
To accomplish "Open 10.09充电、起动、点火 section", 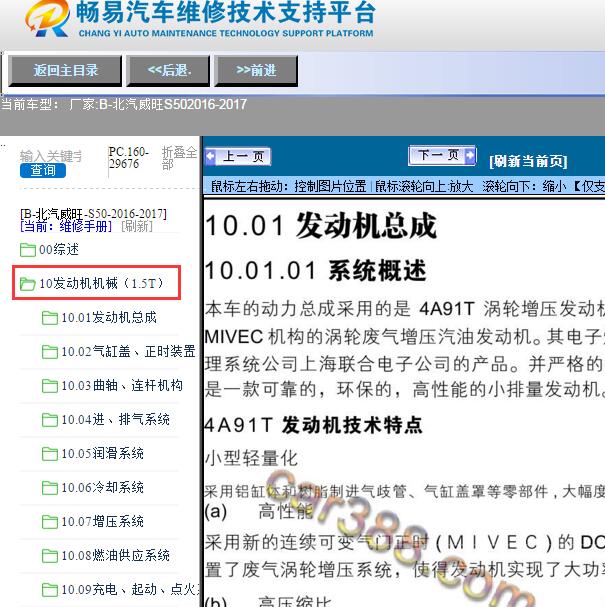I will click(x=130, y=590).
